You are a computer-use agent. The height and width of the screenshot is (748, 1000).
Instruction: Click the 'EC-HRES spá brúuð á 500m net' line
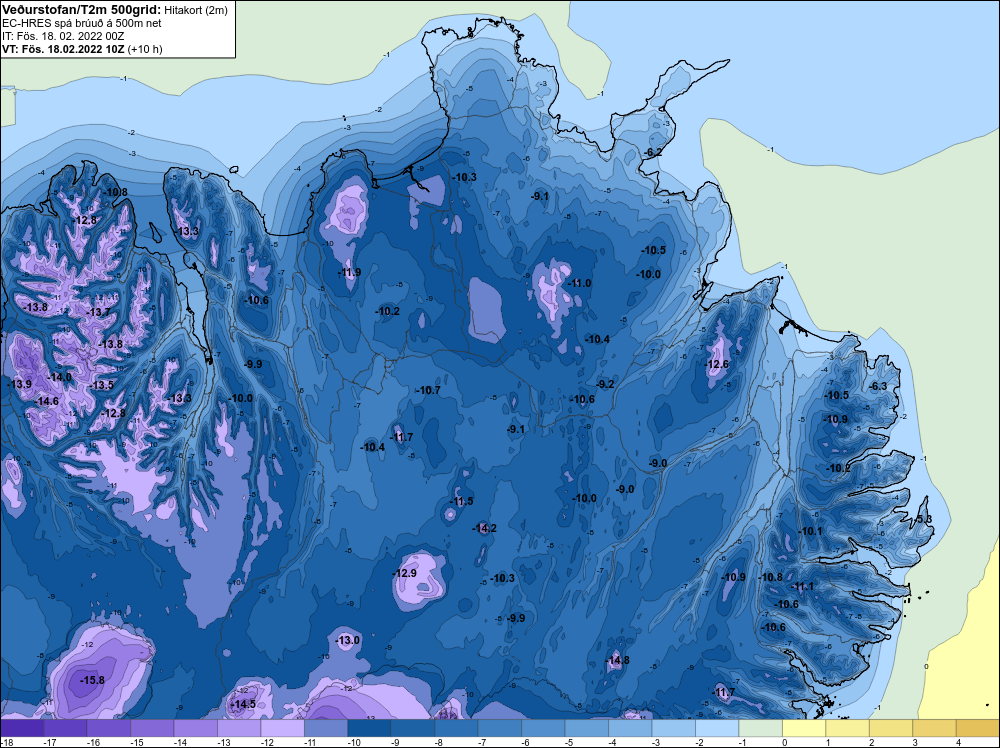82,23
